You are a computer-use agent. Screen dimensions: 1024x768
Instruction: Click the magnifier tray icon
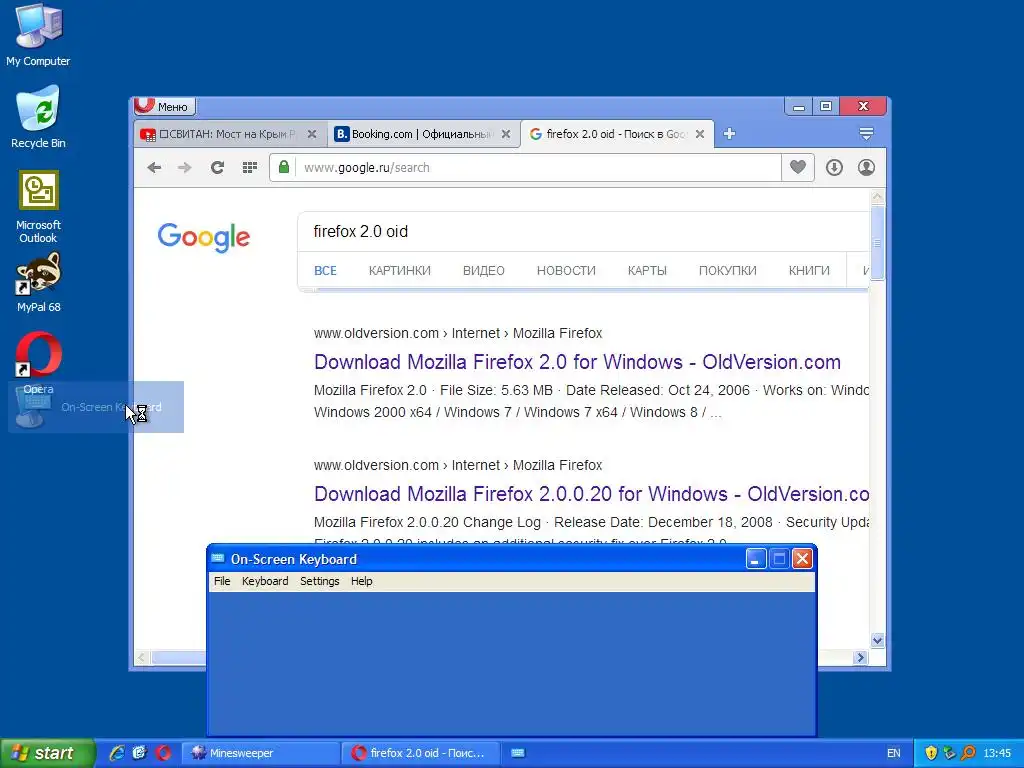point(968,753)
